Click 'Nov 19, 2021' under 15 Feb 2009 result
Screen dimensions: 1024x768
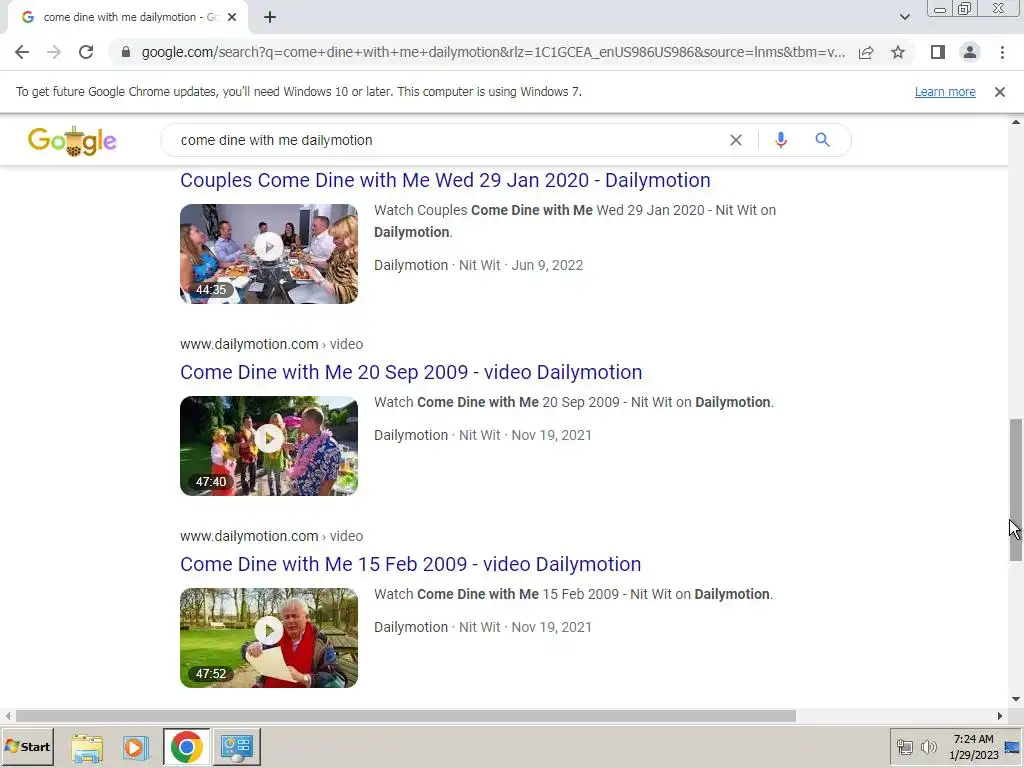pyautogui.click(x=551, y=627)
